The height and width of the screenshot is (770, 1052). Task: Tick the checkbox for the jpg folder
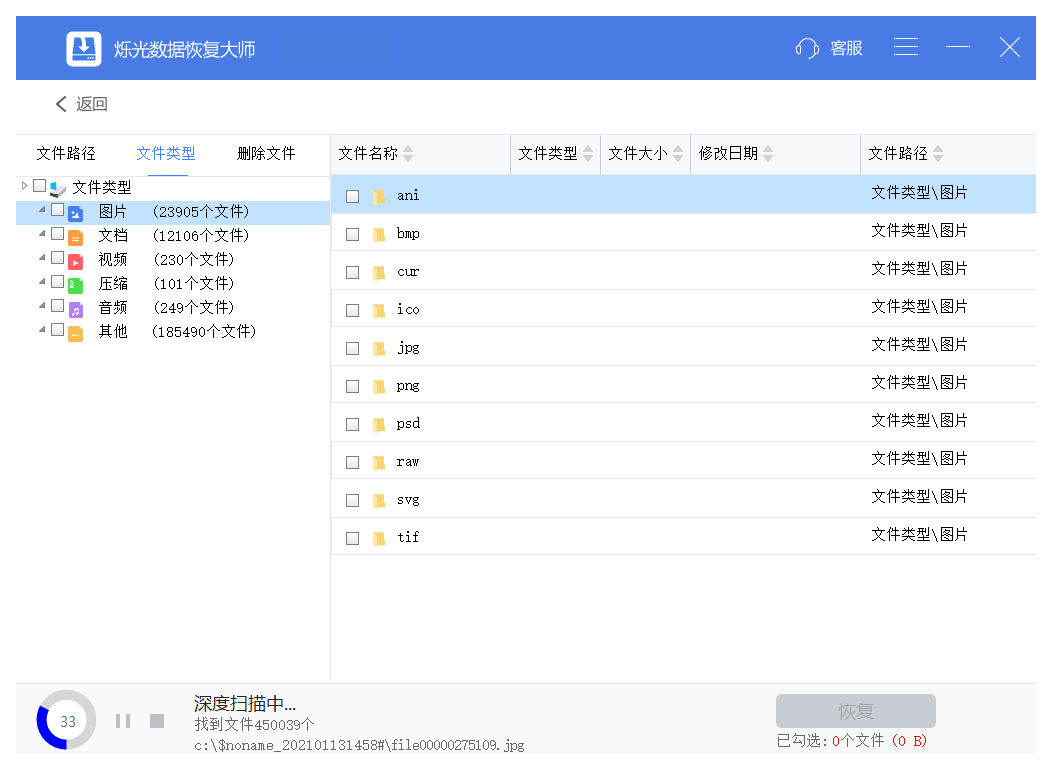coord(352,347)
